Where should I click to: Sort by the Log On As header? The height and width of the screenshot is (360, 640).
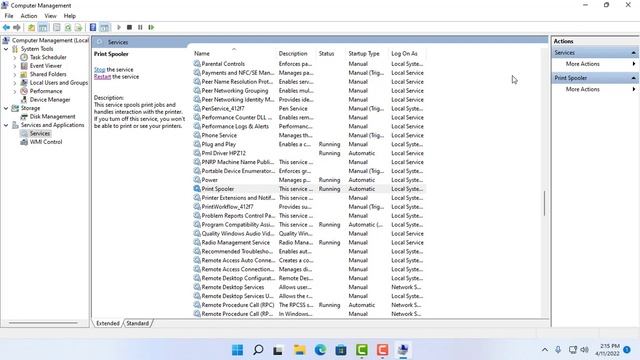404,53
